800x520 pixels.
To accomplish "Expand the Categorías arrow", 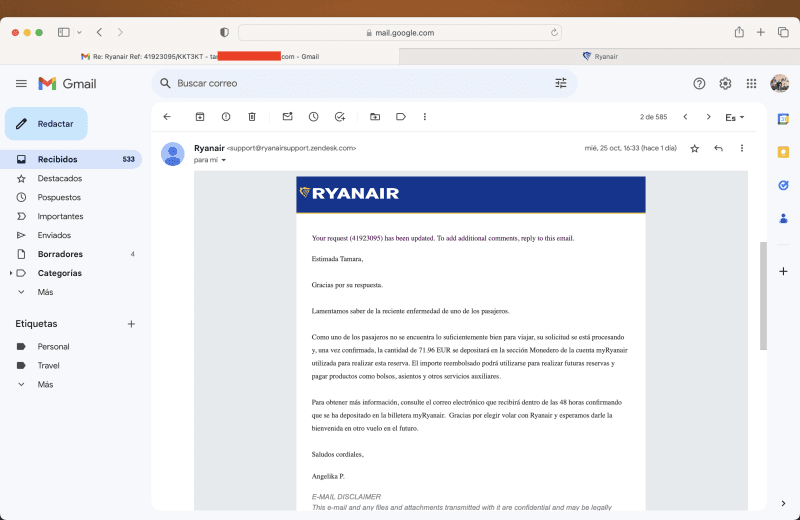I will (x=10, y=273).
